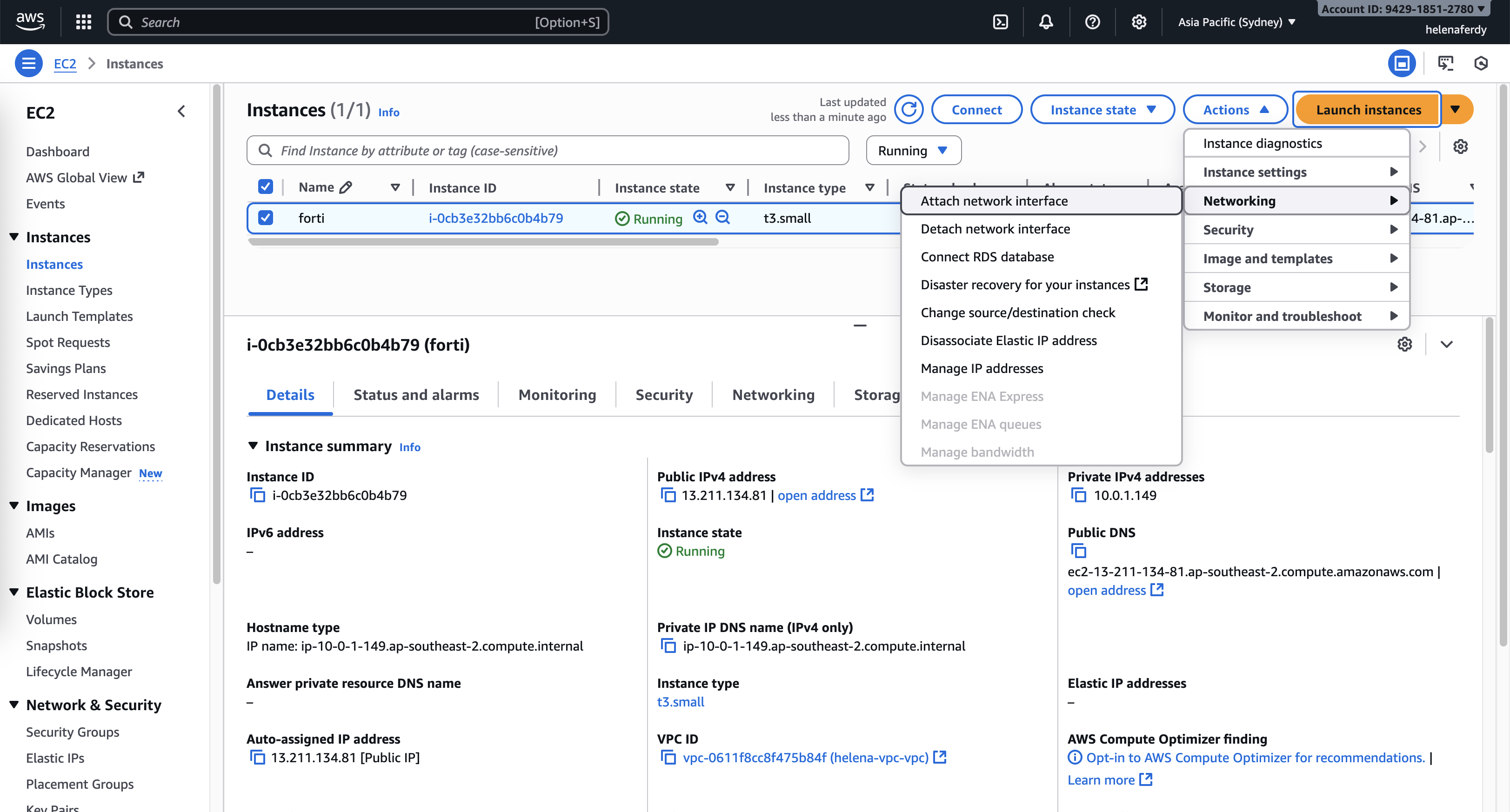Image resolution: width=1510 pixels, height=812 pixels.
Task: Copy the public IPv4 address
Action: click(x=668, y=495)
